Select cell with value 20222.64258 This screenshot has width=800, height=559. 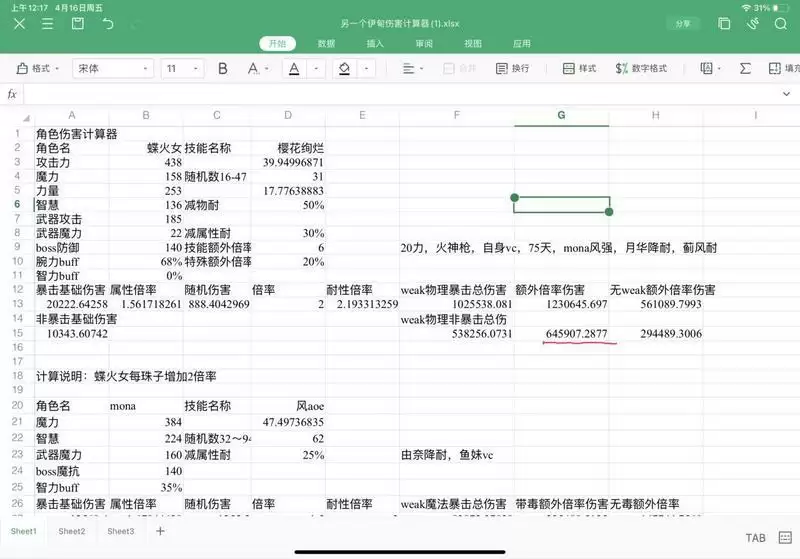tap(72, 304)
